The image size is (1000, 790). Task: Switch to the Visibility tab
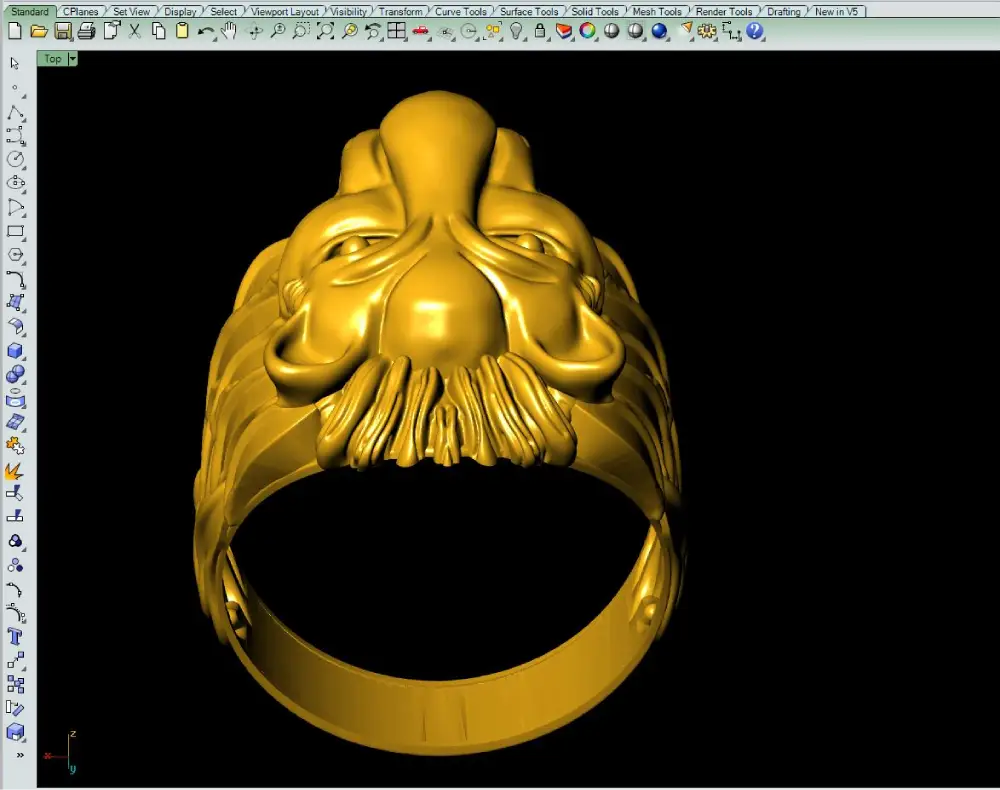349,11
